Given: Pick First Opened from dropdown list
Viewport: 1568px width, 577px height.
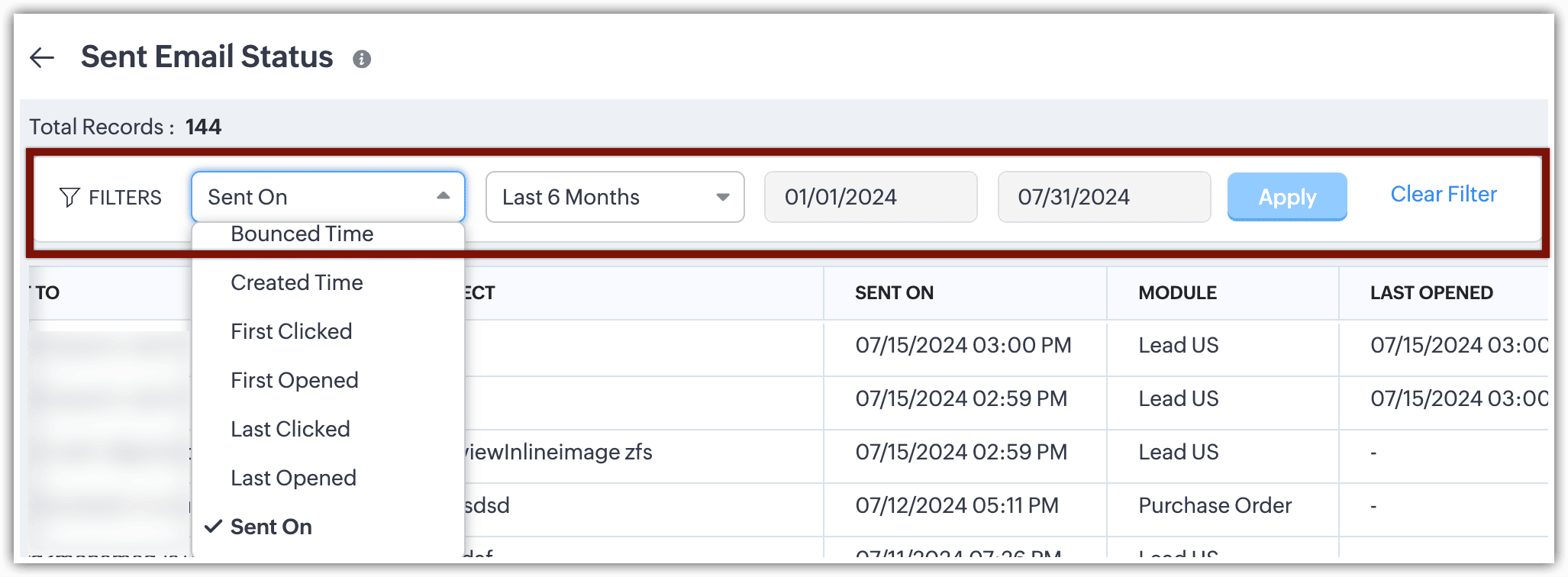Looking at the screenshot, I should coord(295,380).
